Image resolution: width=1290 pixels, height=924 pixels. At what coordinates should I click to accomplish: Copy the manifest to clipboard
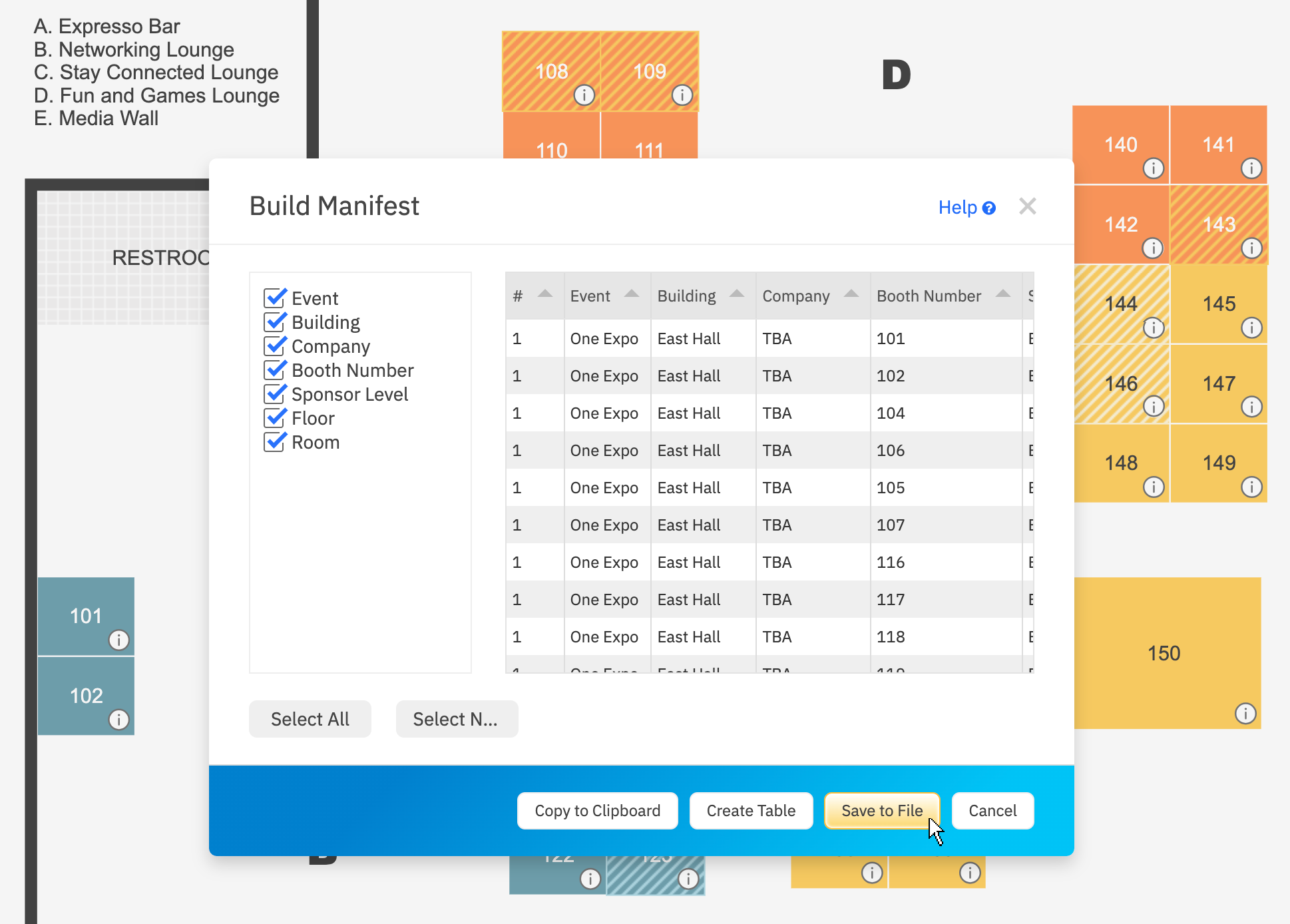pyautogui.click(x=597, y=811)
